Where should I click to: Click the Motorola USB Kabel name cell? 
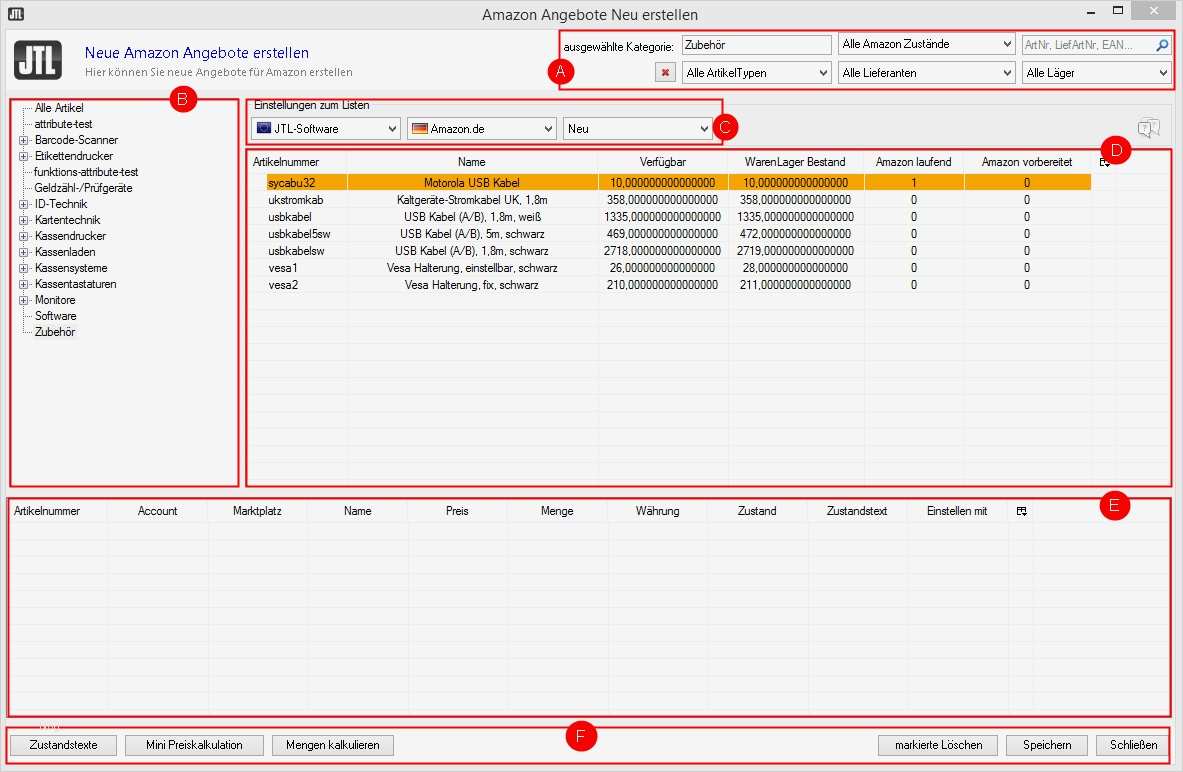click(472, 183)
